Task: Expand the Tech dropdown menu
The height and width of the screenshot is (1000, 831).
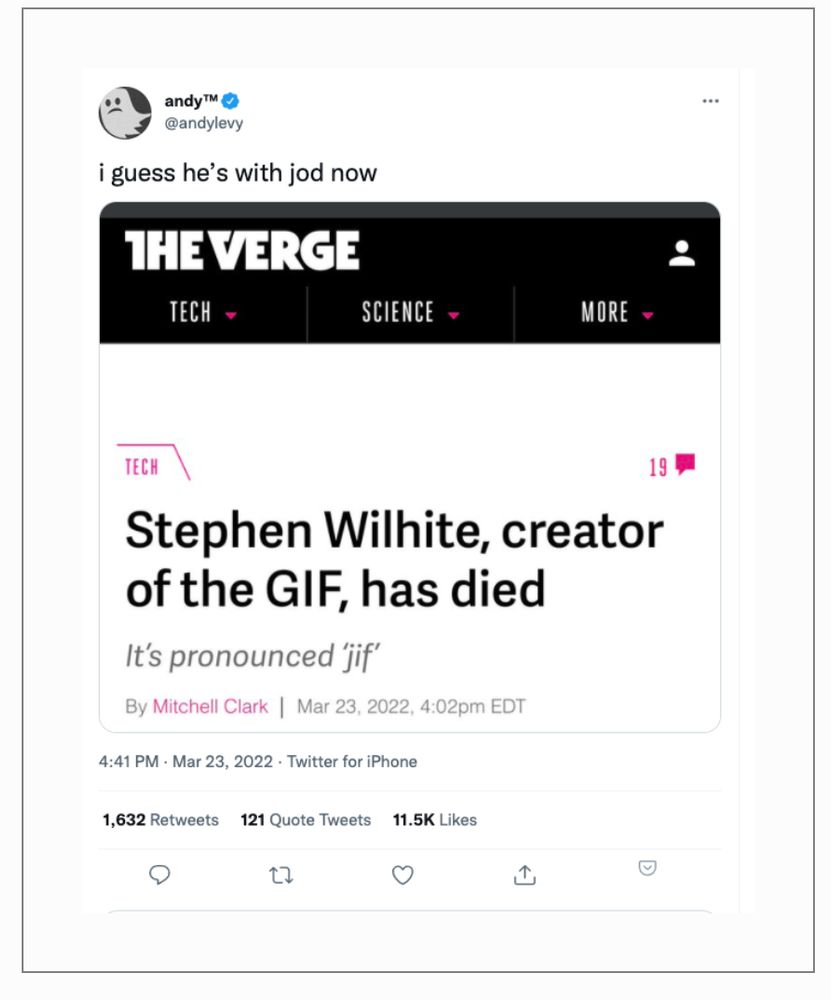Action: point(203,314)
